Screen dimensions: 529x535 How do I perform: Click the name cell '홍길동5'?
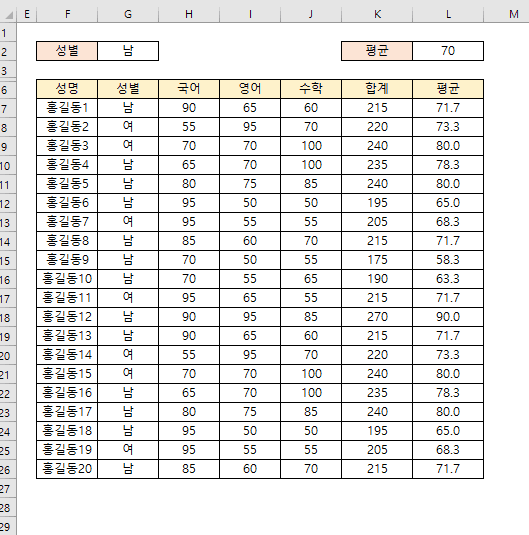tap(67, 184)
